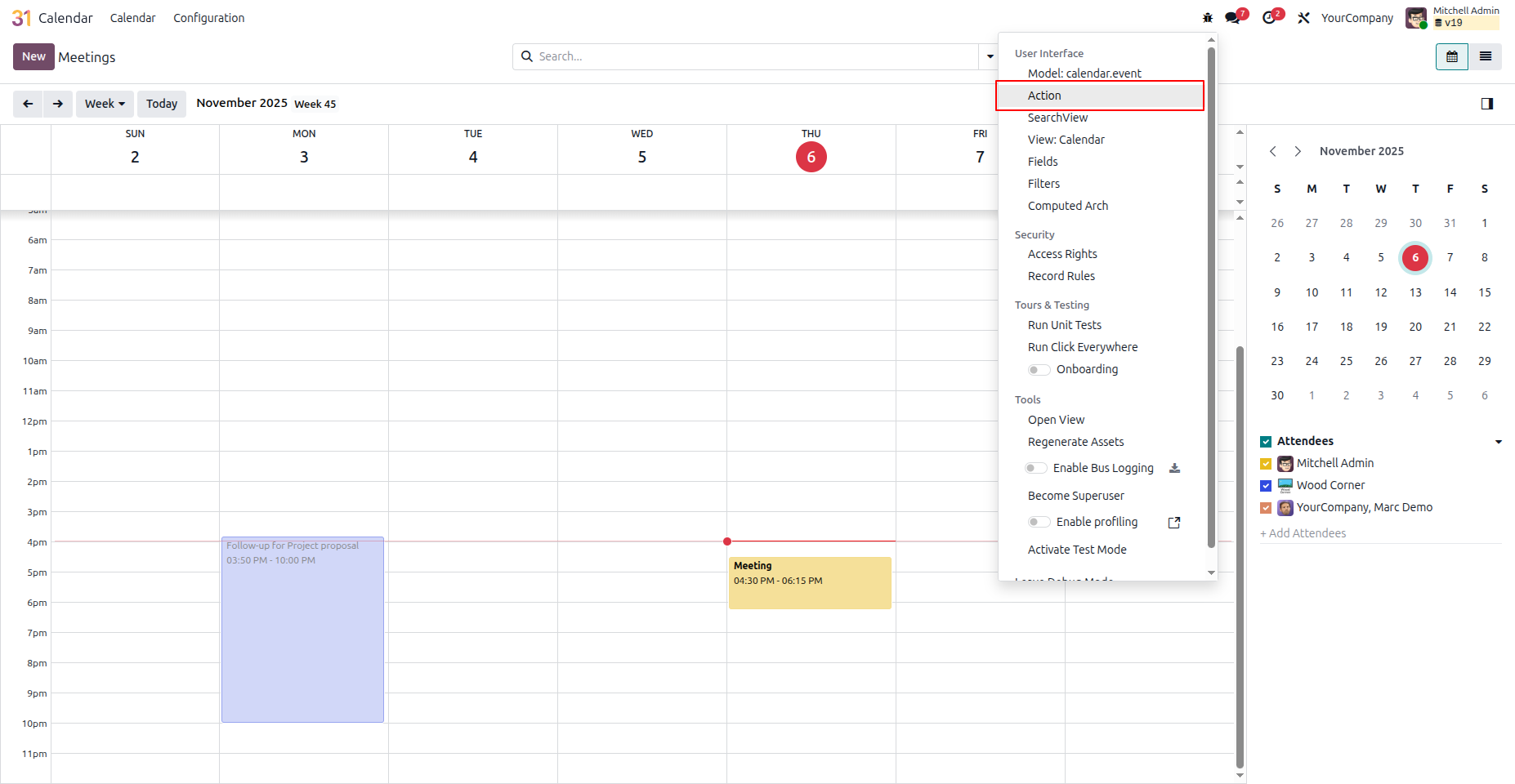
Task: Expand the Attendees section caret
Action: coord(1499,442)
